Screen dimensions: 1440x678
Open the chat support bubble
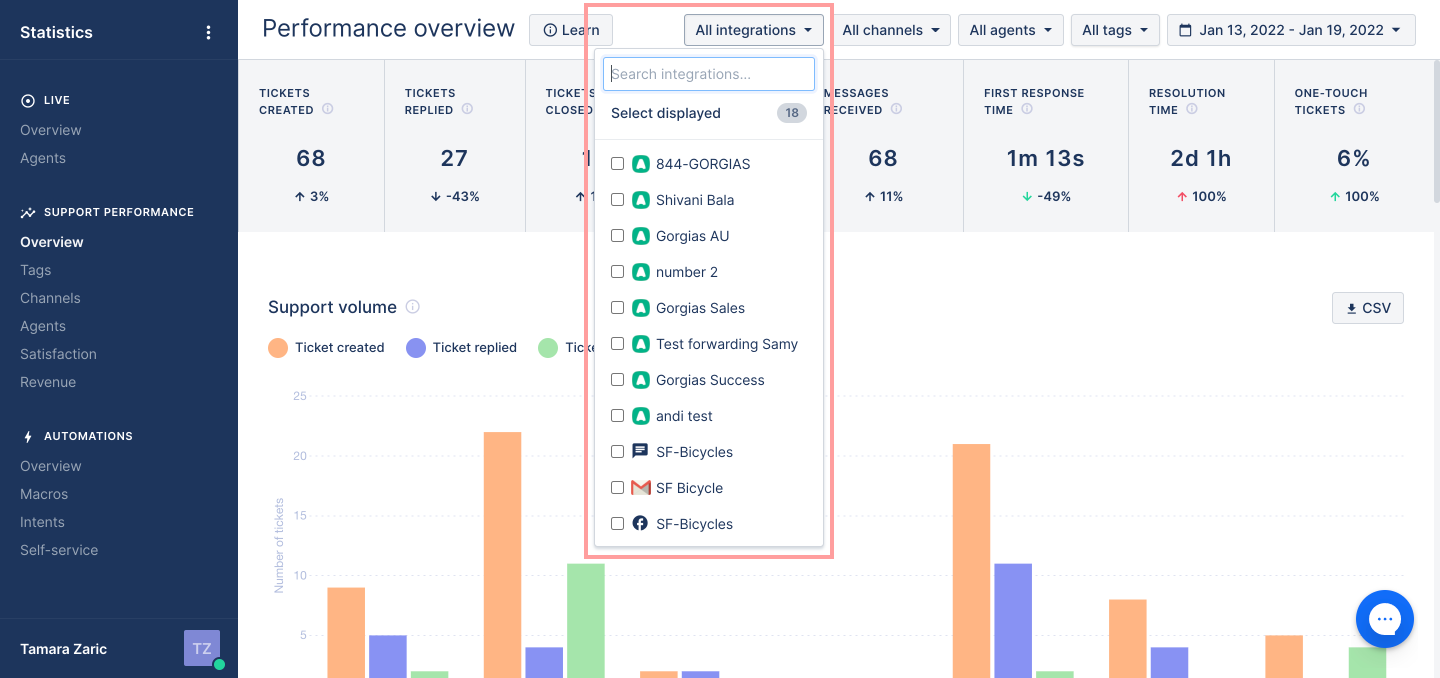click(1385, 619)
